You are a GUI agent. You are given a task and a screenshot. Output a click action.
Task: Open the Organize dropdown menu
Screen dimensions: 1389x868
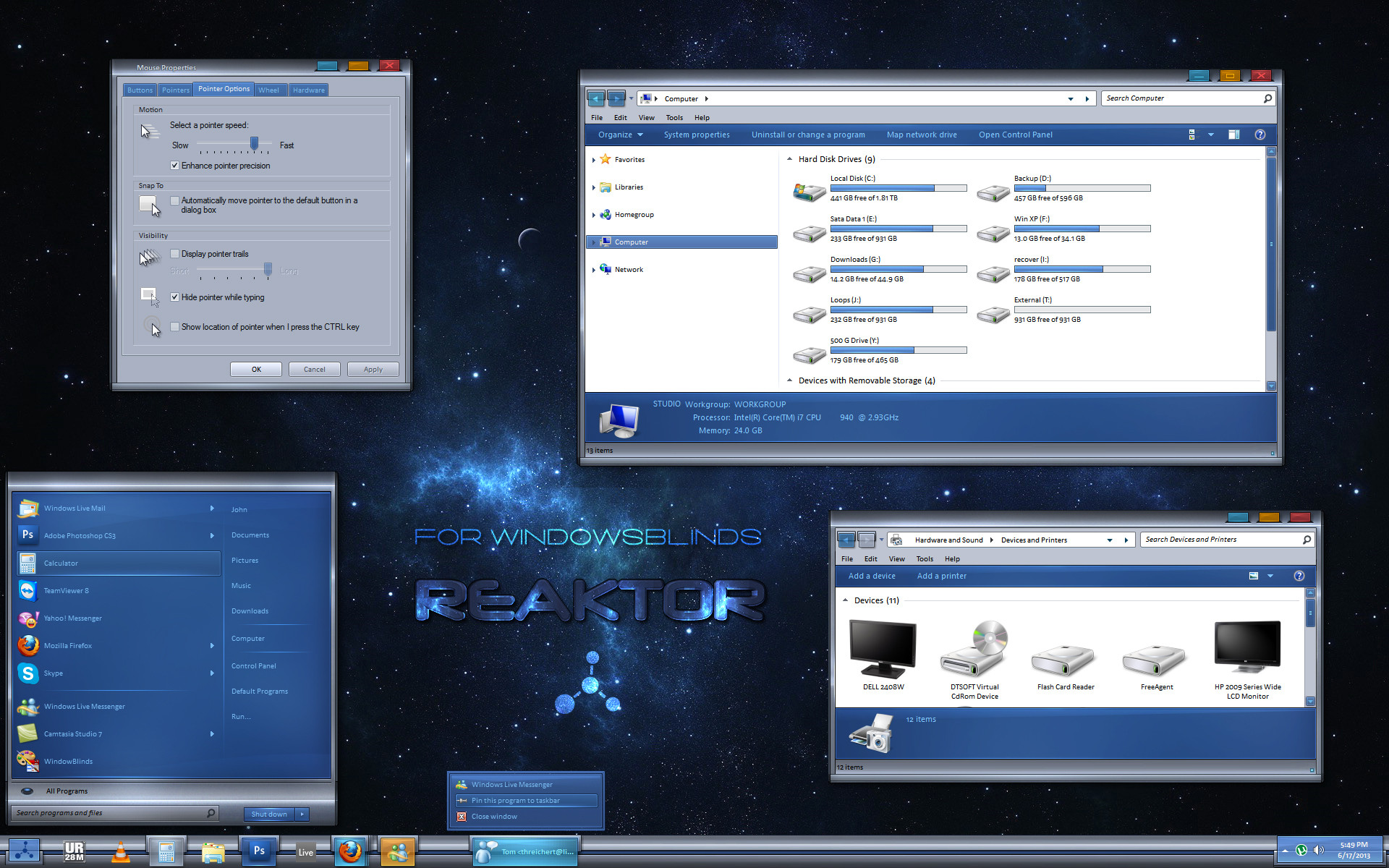pyautogui.click(x=620, y=135)
